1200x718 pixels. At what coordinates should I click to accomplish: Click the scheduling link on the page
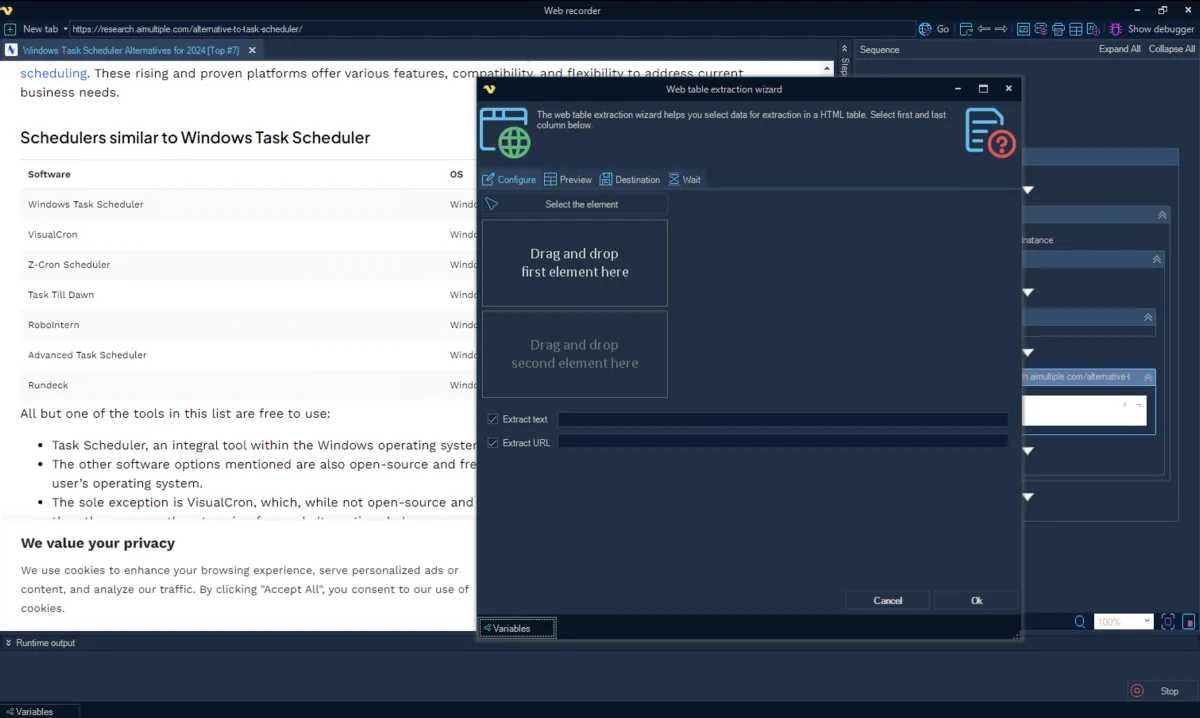(x=53, y=73)
